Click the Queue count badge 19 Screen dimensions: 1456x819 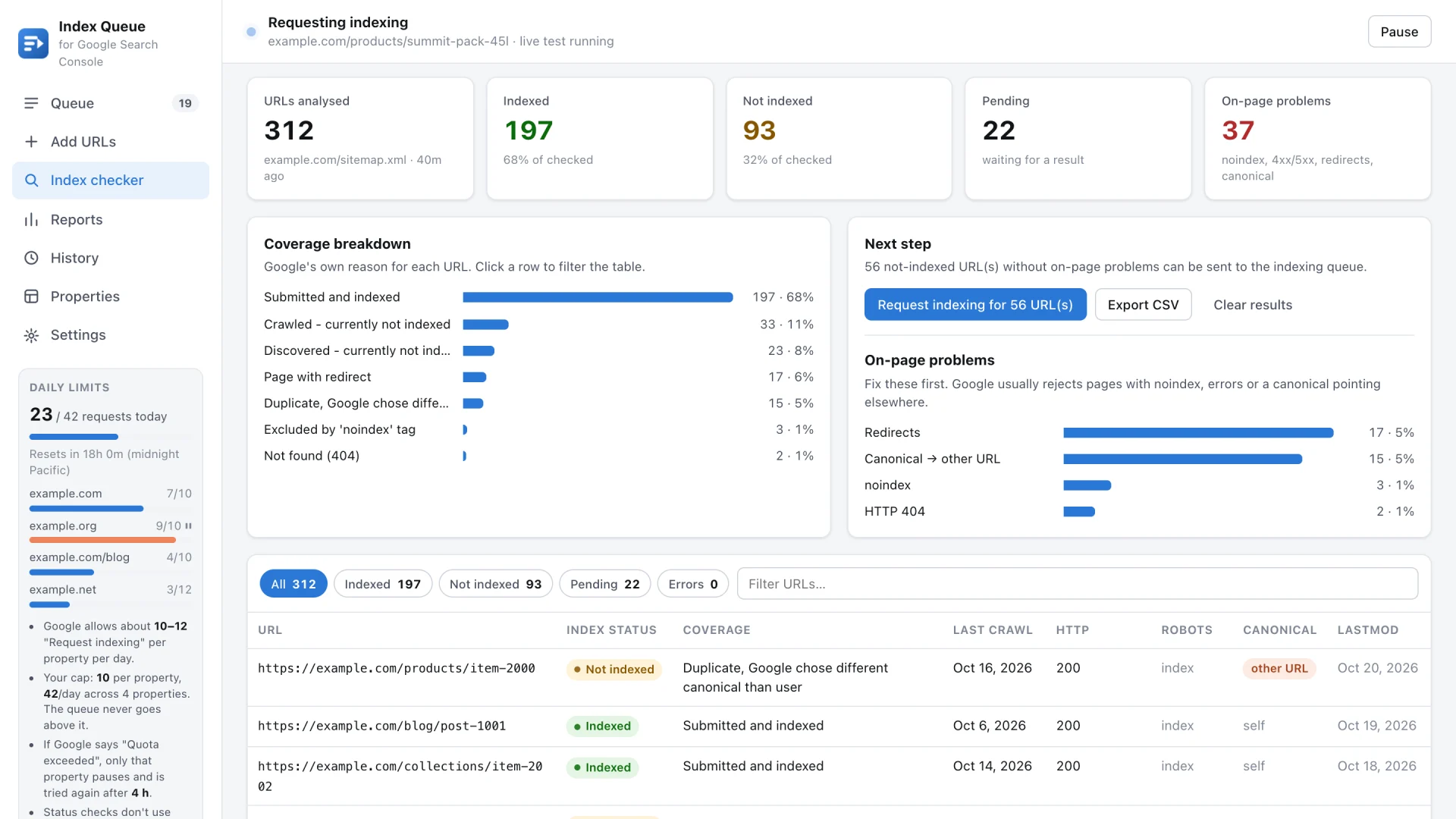(185, 103)
